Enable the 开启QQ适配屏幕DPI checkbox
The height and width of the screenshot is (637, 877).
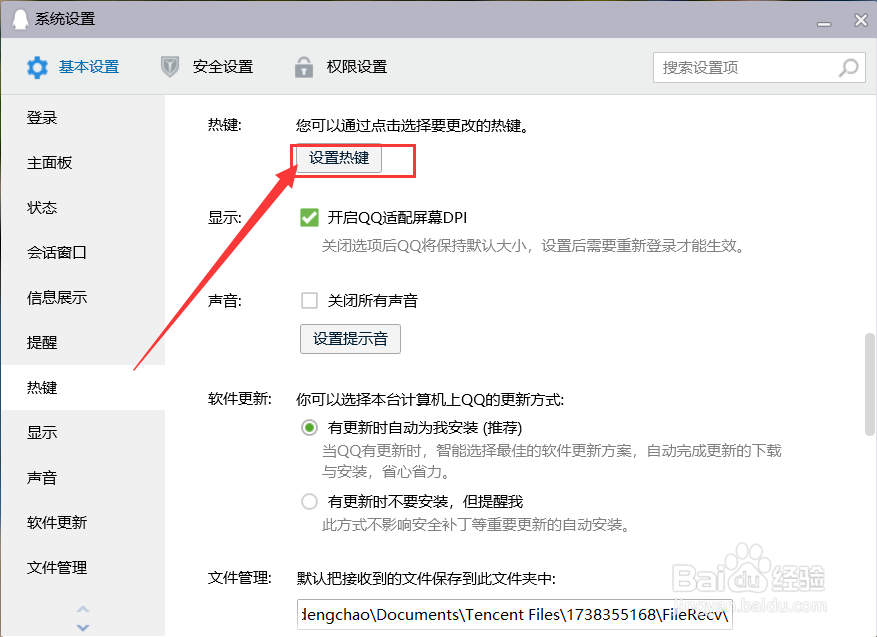309,217
